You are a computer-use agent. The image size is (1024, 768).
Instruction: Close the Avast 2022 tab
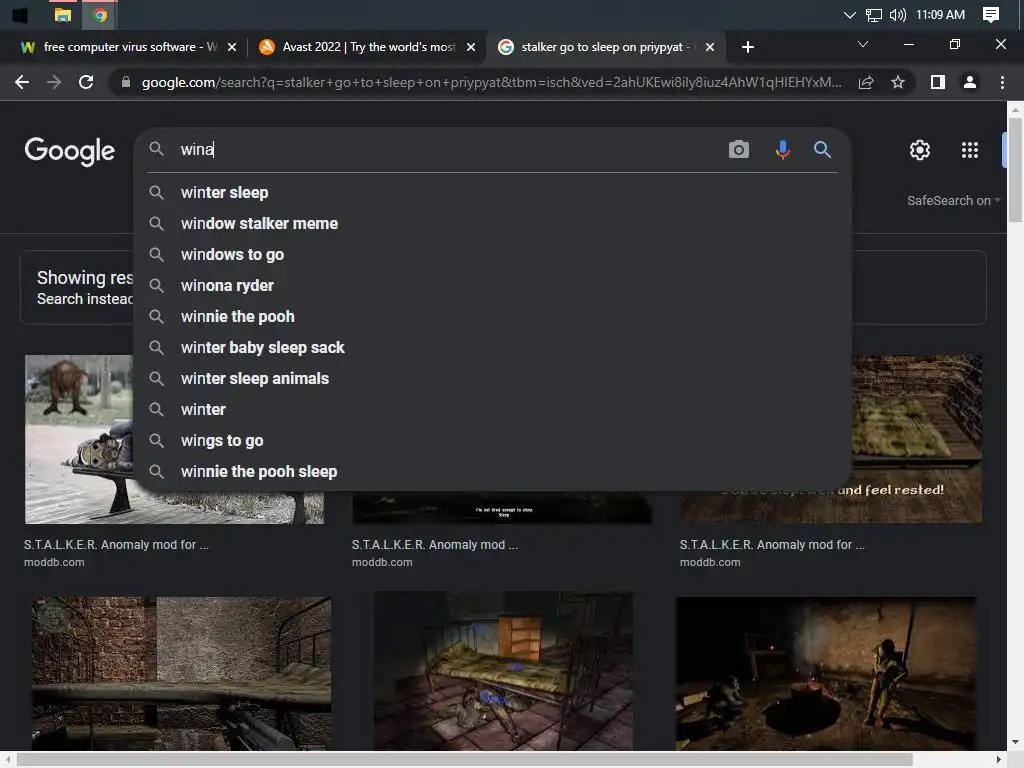coord(471,47)
